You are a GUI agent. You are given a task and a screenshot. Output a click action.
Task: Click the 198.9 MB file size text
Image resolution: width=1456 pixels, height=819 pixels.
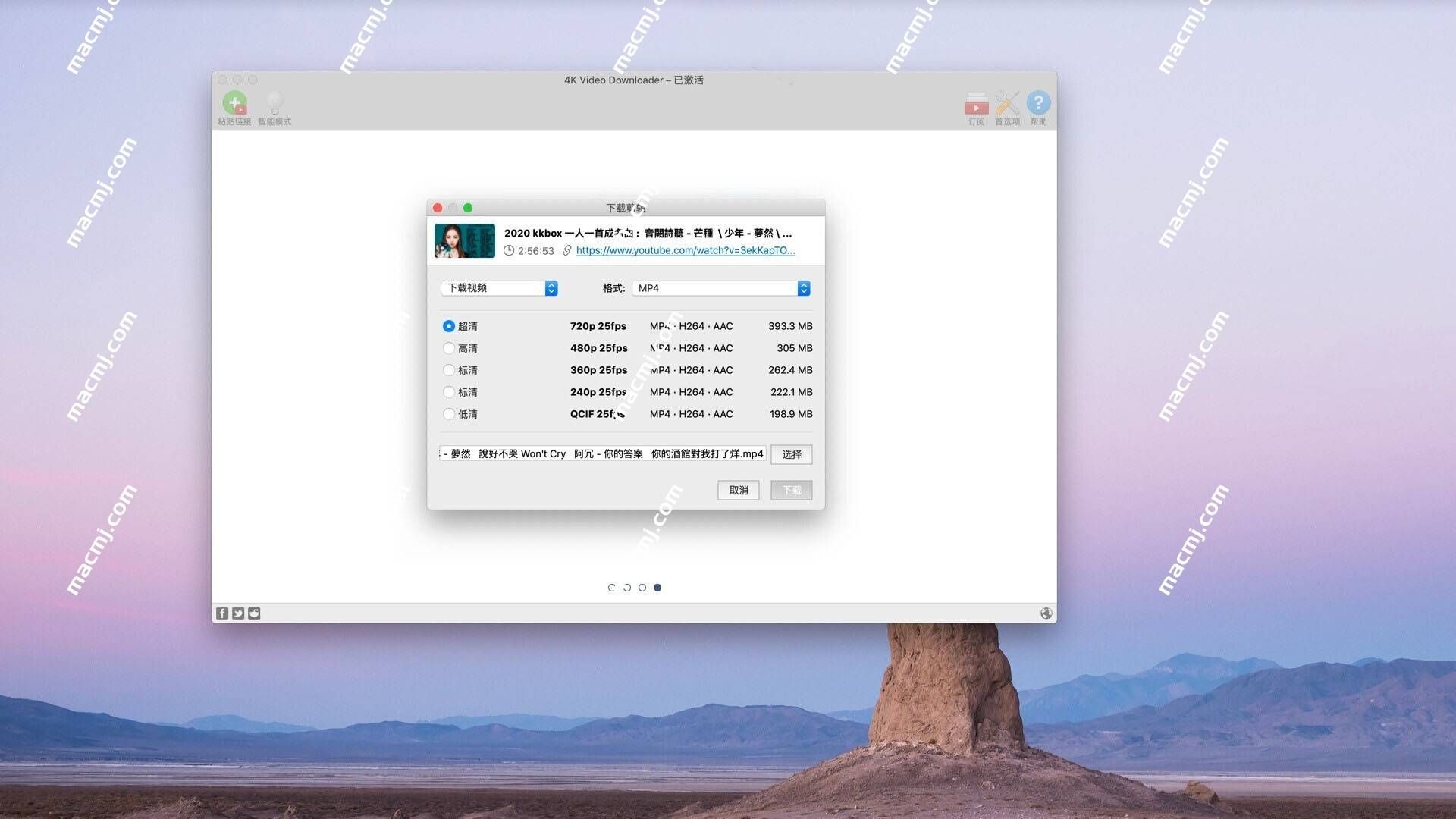791,414
